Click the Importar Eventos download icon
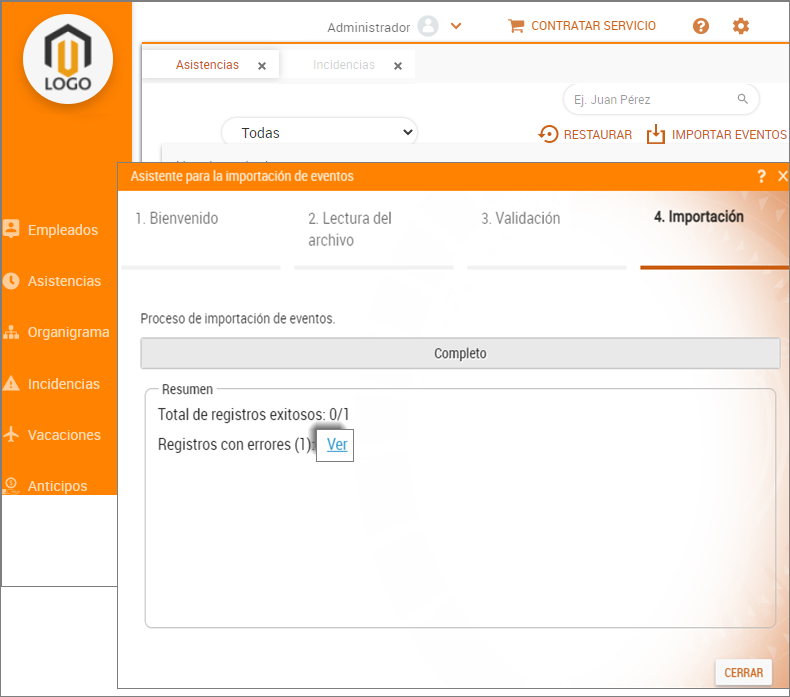790x697 pixels. point(656,134)
